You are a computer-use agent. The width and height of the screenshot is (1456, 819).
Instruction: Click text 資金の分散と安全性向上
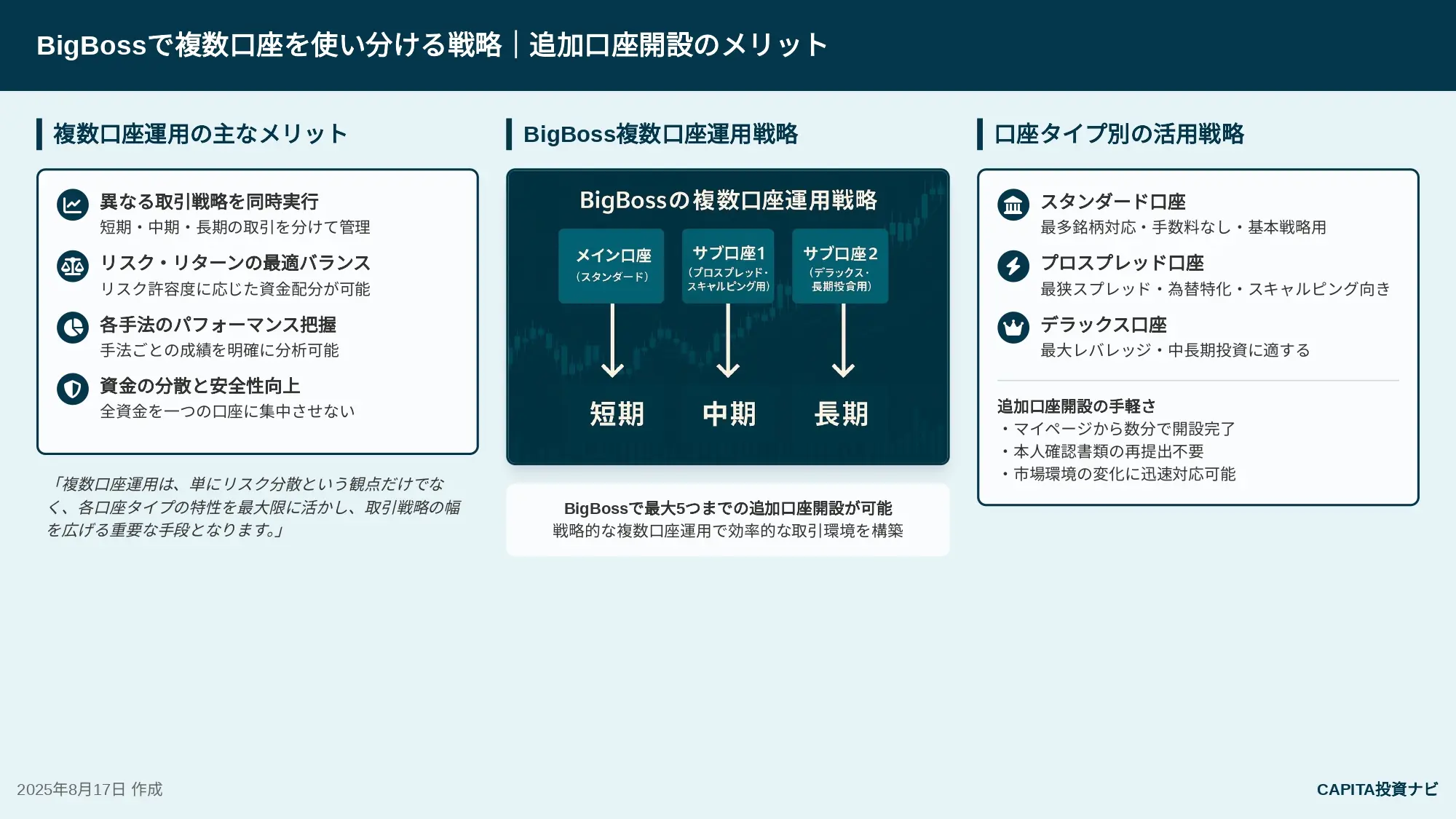(199, 386)
